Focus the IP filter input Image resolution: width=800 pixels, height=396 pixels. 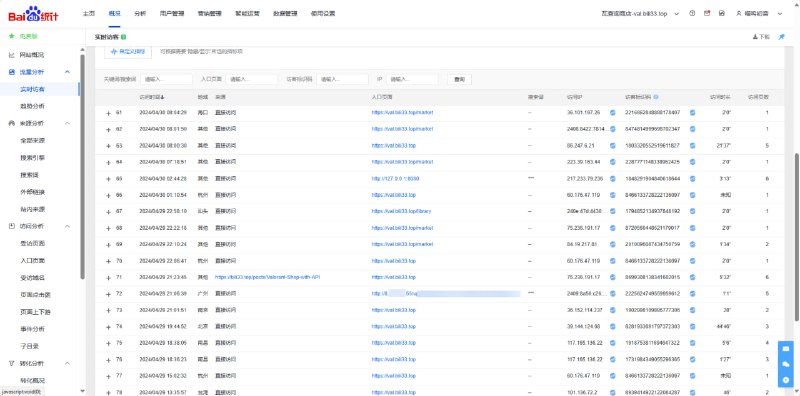[x=412, y=80]
